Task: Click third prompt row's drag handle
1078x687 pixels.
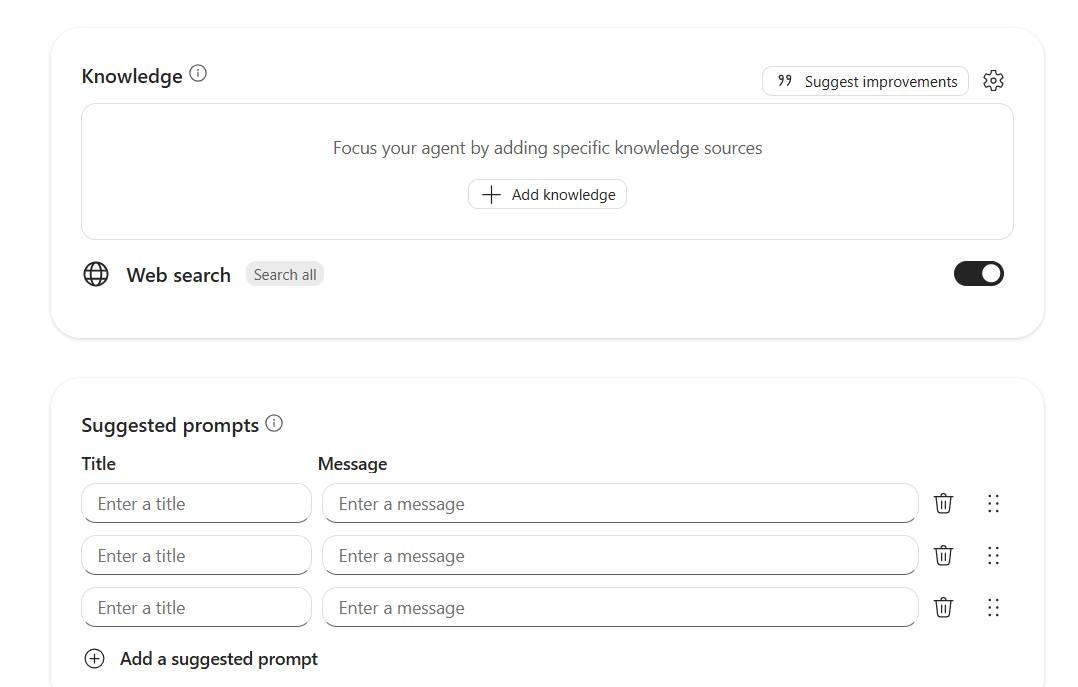Action: 993,607
